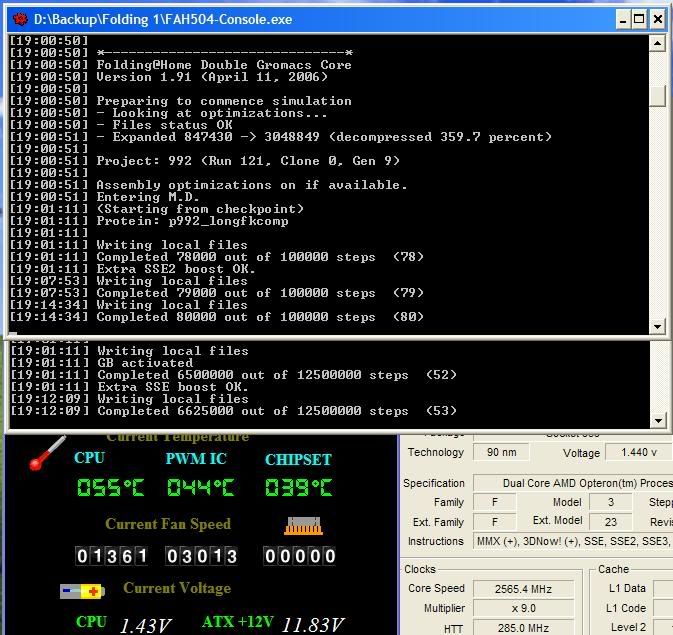
Task: Click the fan speed counter 03013
Action: click(x=201, y=556)
